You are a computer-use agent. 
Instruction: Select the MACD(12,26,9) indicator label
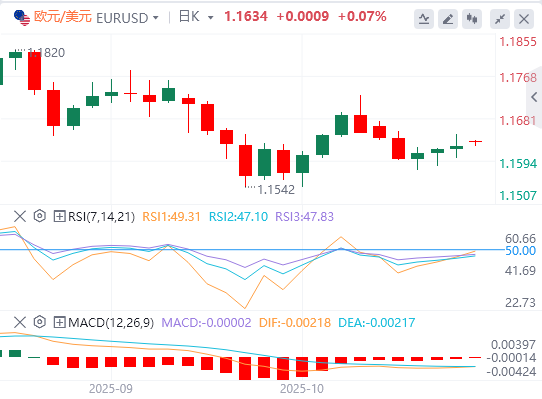tap(111, 322)
